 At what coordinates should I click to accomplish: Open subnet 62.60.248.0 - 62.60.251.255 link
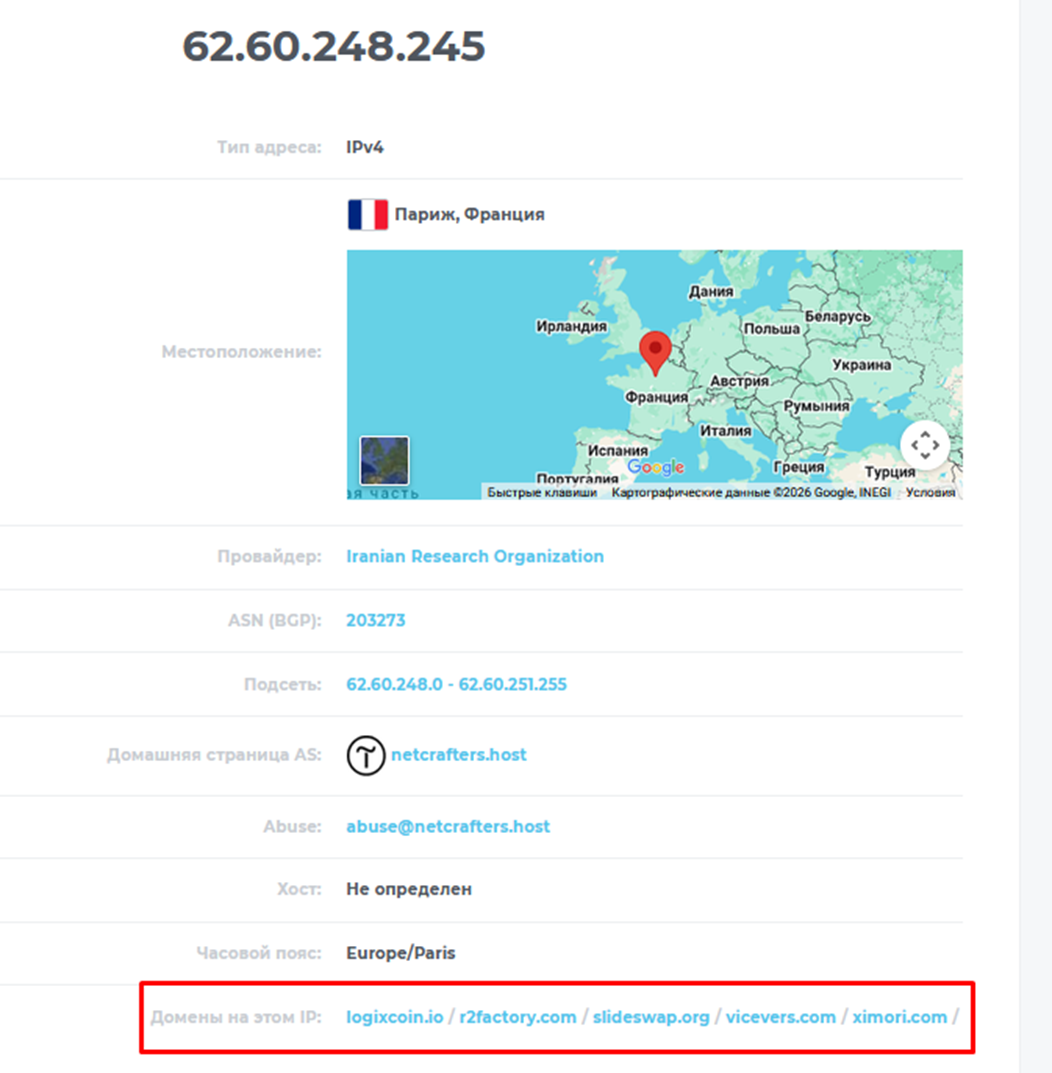coord(457,684)
